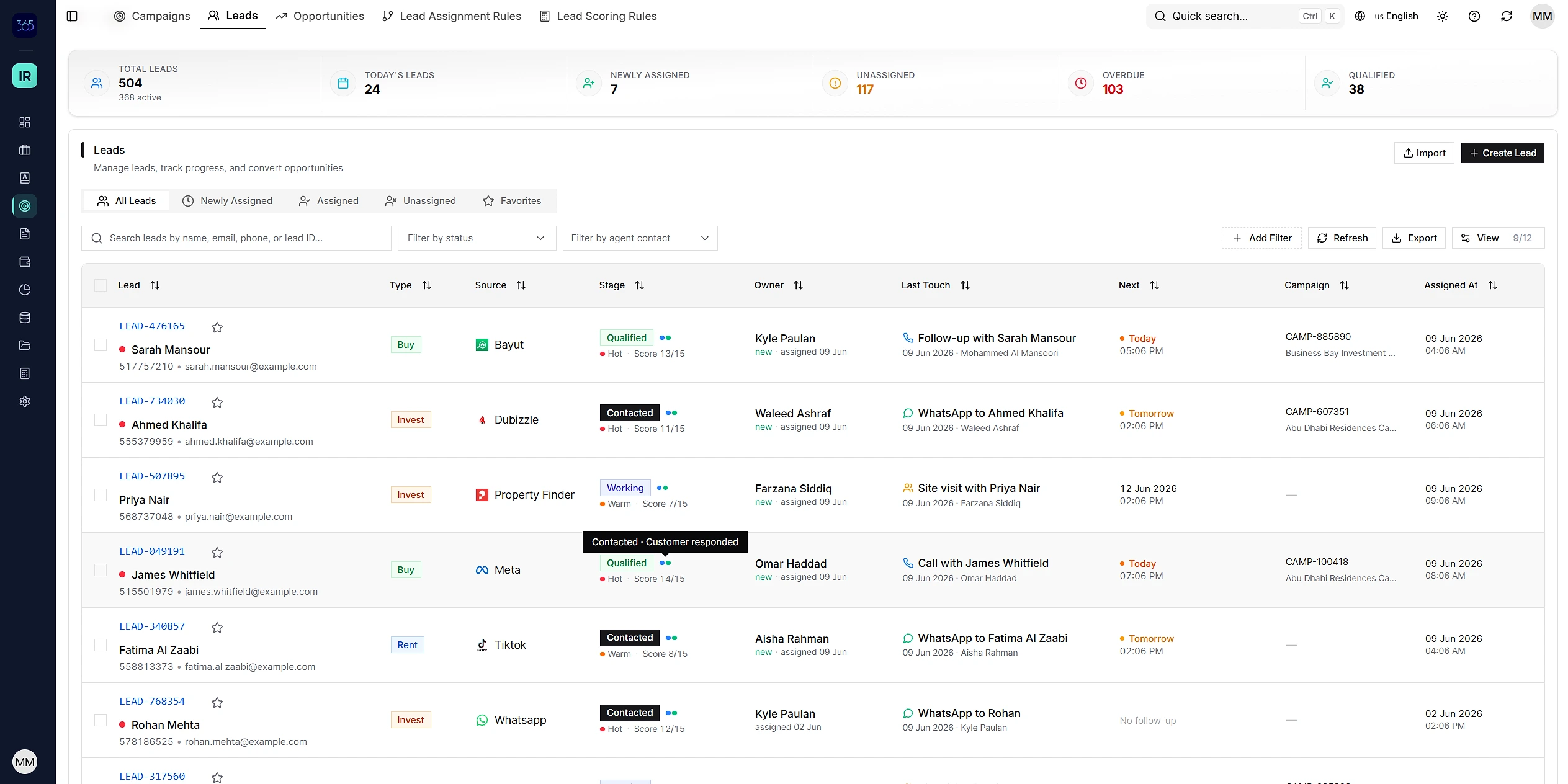Star the Priya Nair lead
1568x784 pixels.
coord(217,478)
